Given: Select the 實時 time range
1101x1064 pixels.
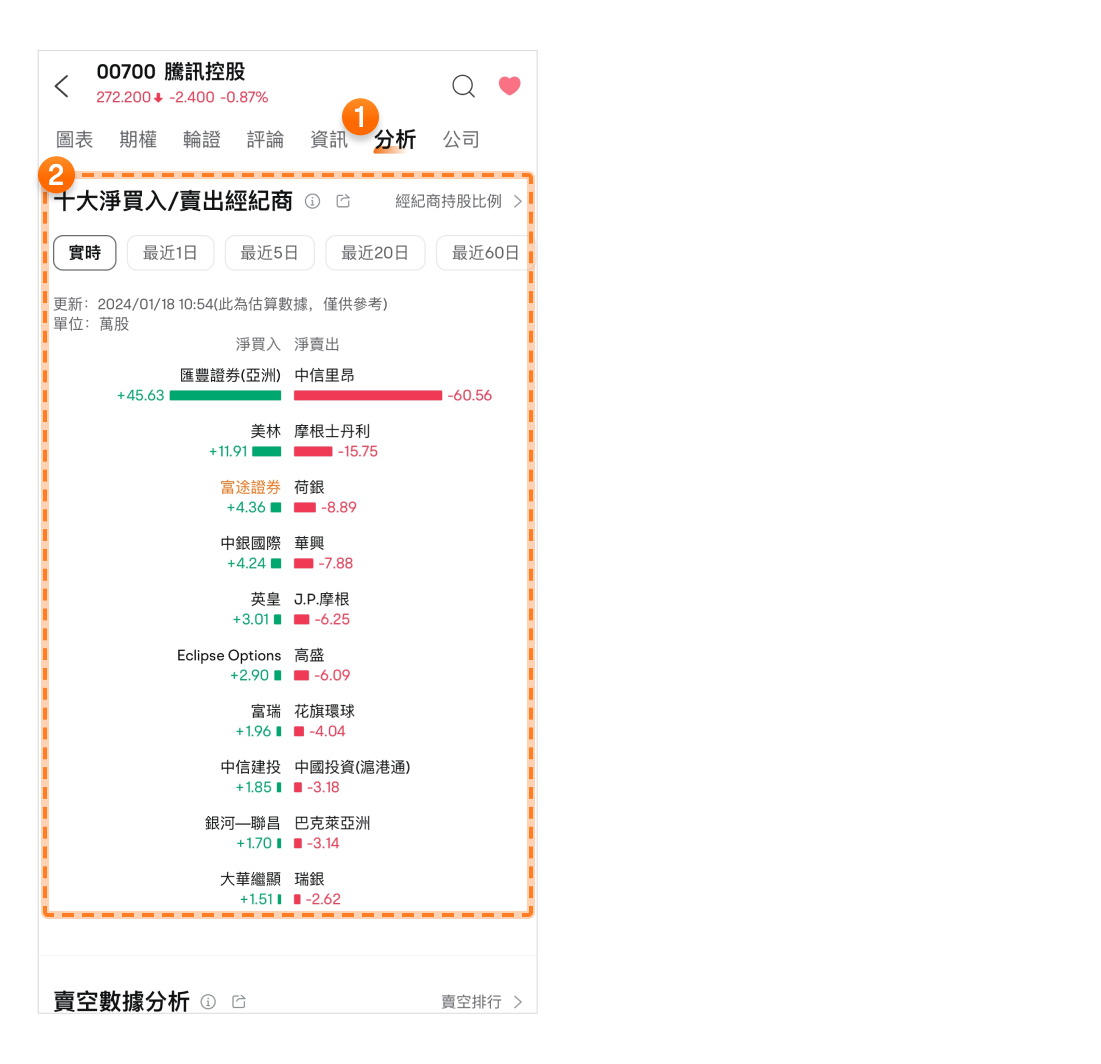Looking at the screenshot, I should click(85, 253).
